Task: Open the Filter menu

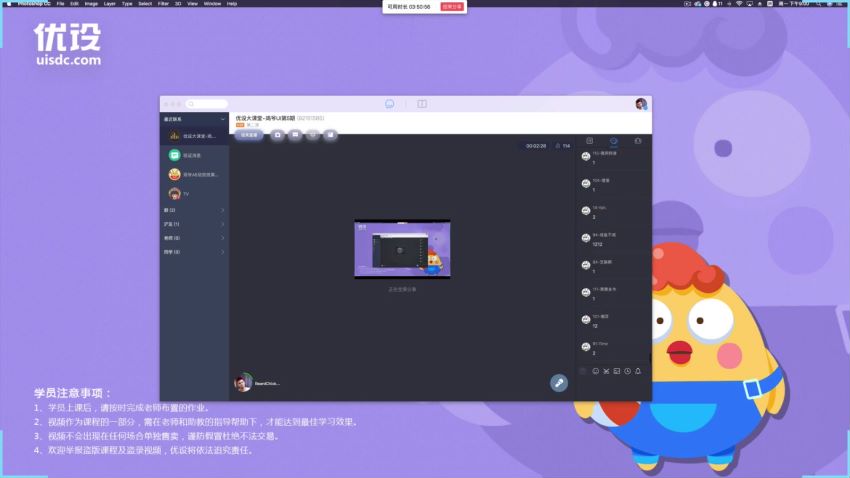Action: coord(163,3)
